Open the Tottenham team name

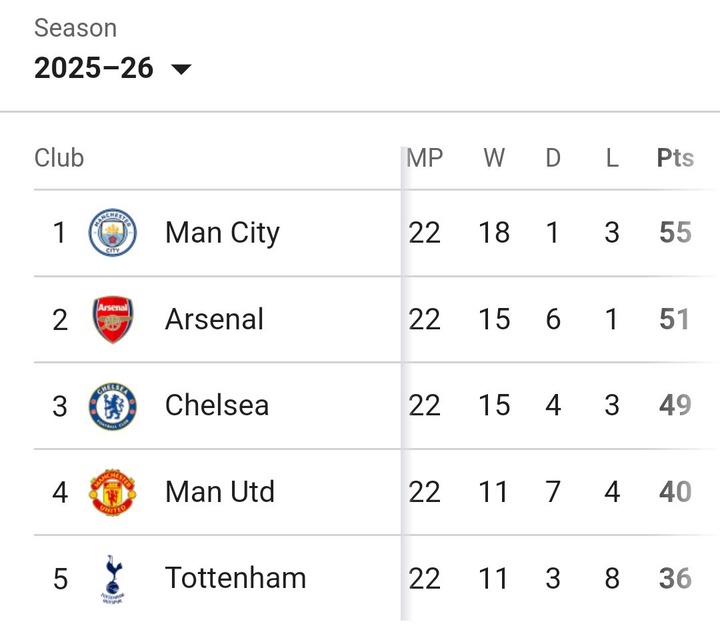click(236, 578)
